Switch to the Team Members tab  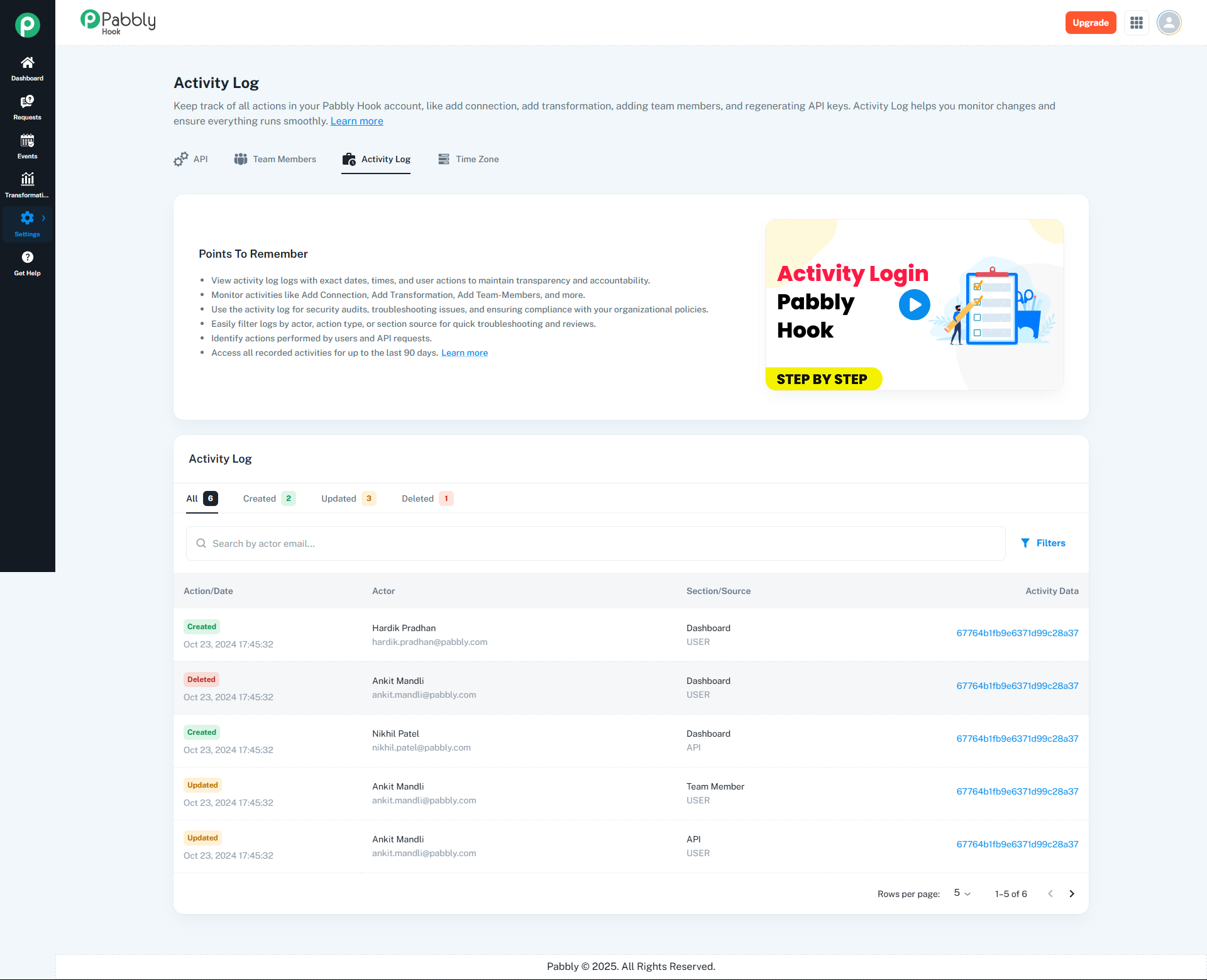[275, 159]
